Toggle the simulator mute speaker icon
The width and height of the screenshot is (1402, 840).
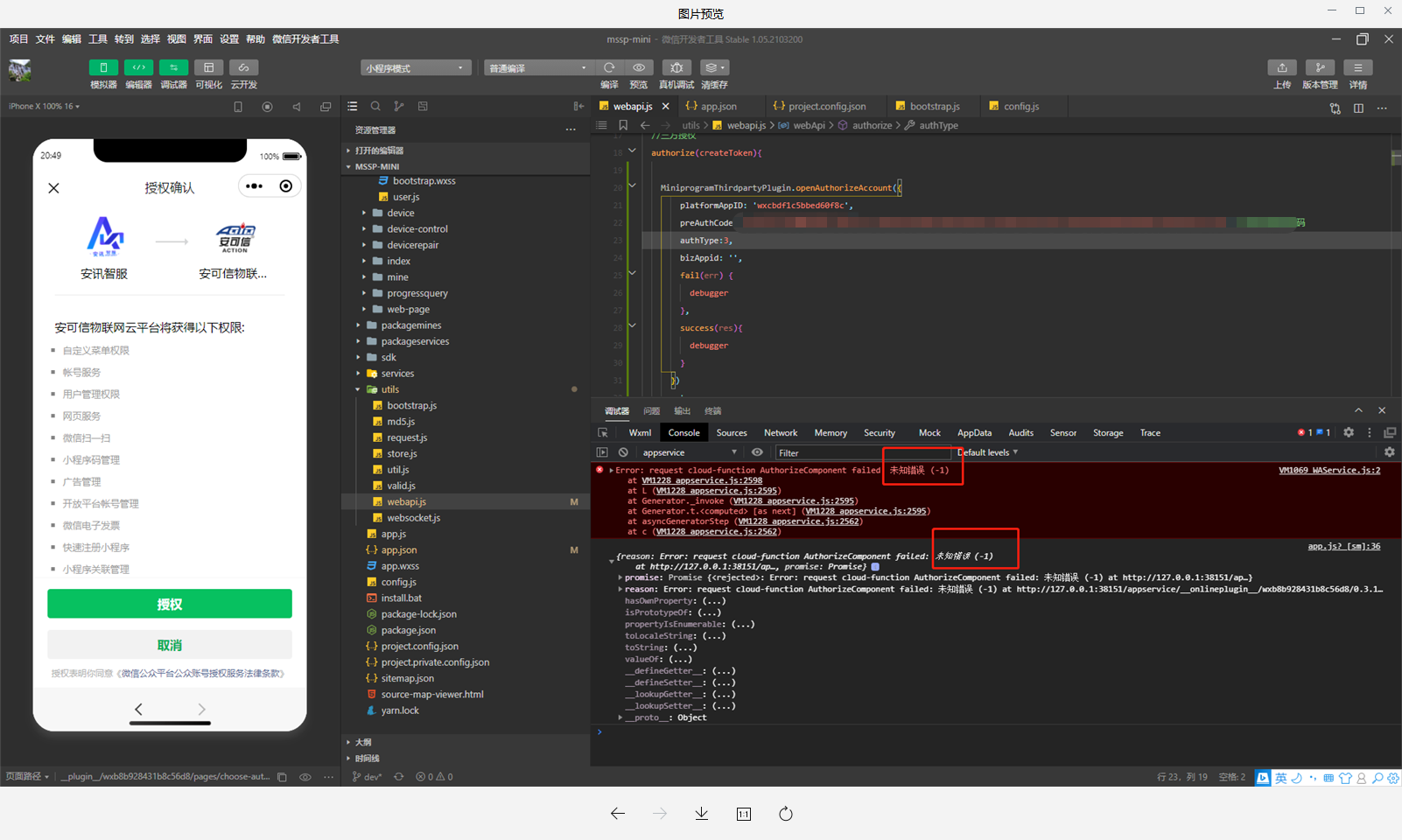297,107
